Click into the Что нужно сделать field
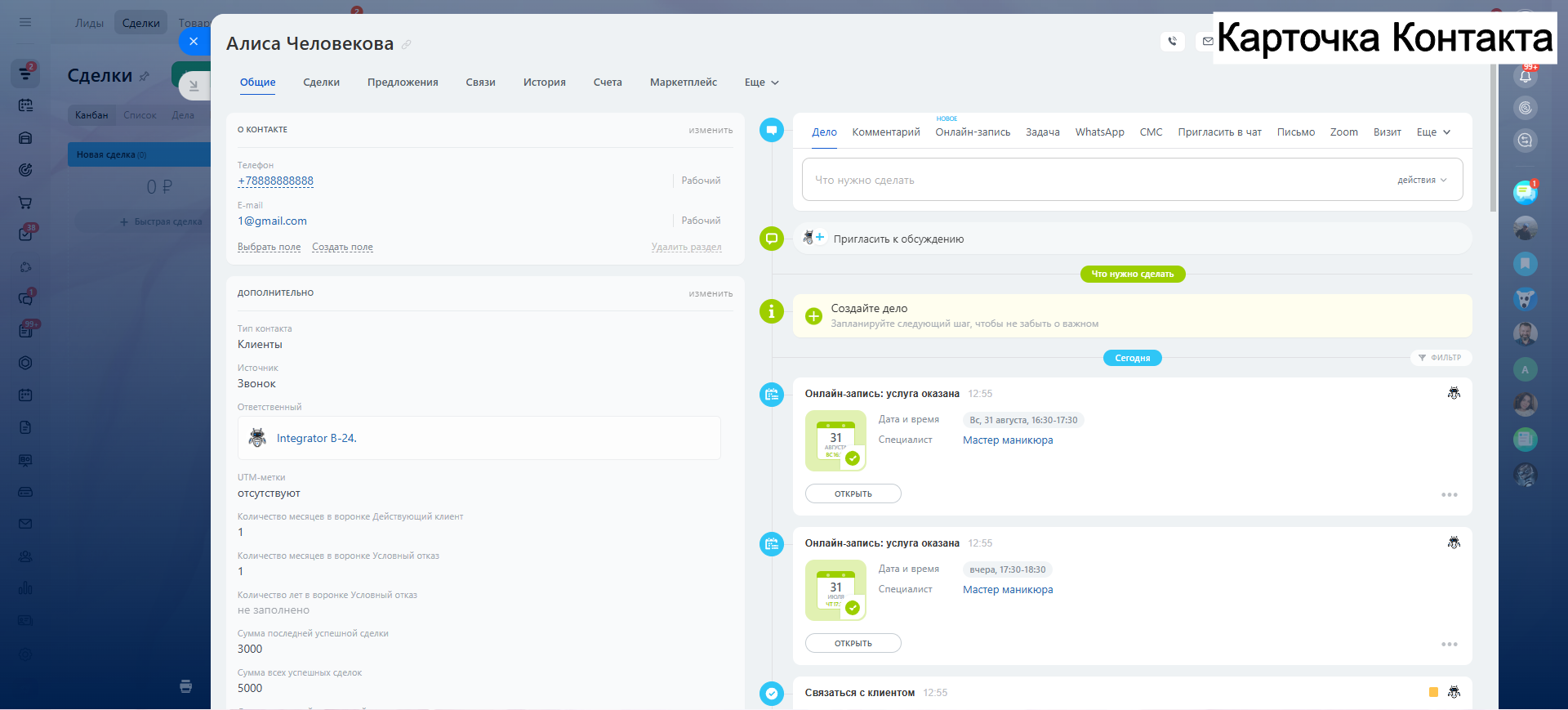 click(x=1094, y=180)
